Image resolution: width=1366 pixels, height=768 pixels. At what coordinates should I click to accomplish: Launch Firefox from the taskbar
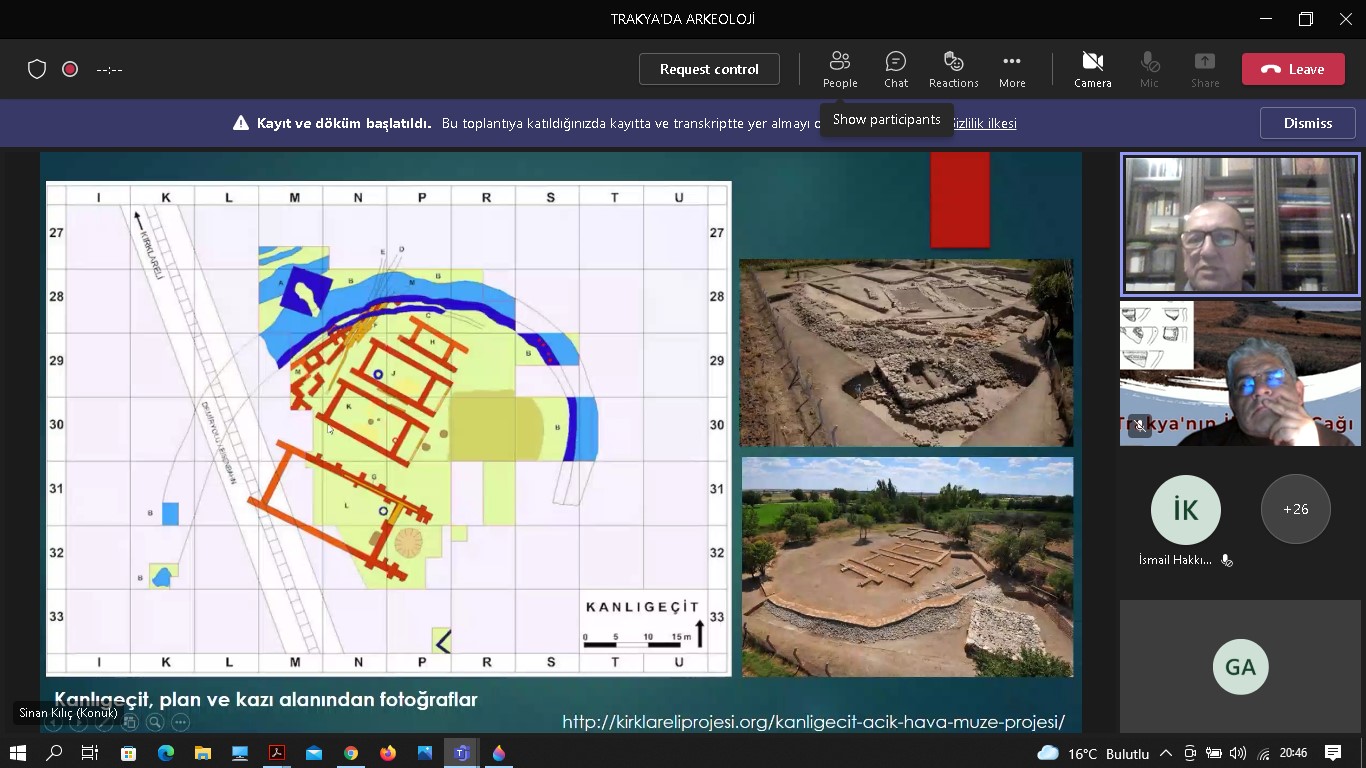pos(387,753)
